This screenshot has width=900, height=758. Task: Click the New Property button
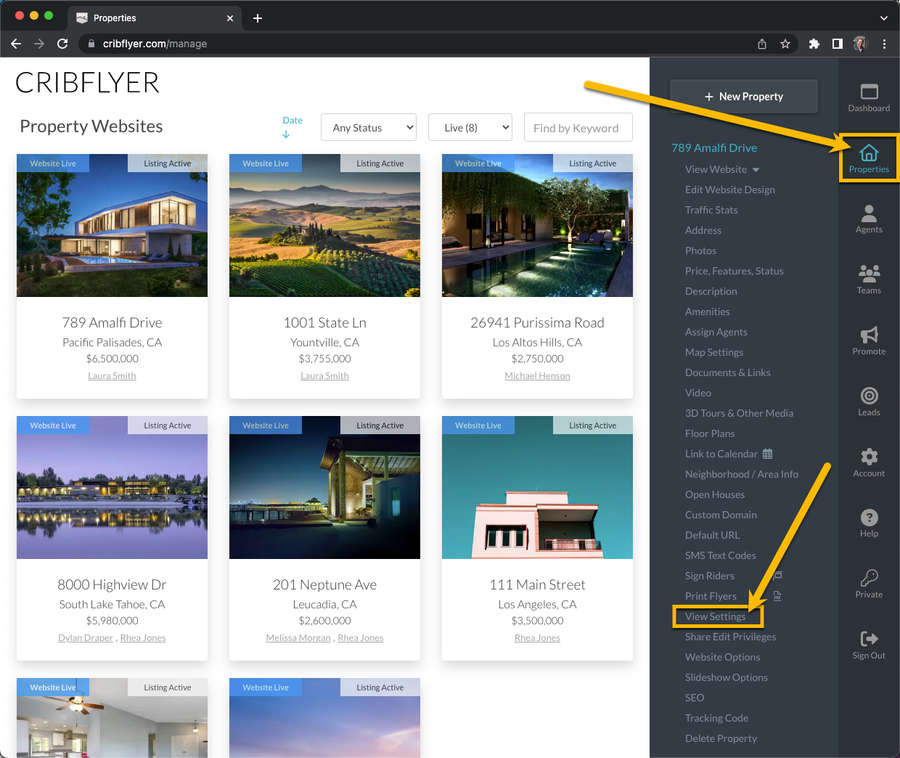click(x=744, y=96)
